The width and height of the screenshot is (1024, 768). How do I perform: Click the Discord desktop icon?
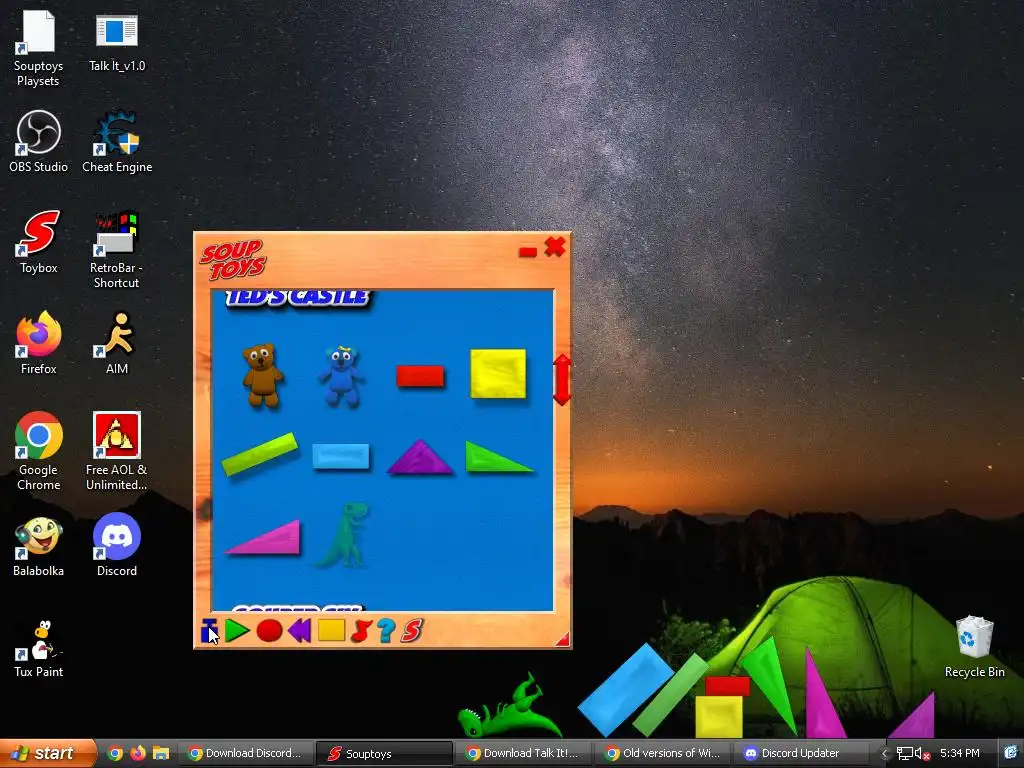coord(117,545)
